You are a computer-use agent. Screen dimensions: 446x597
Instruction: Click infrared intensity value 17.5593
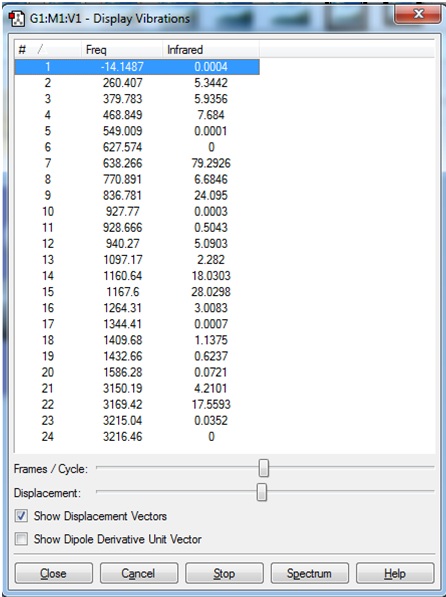coord(211,404)
